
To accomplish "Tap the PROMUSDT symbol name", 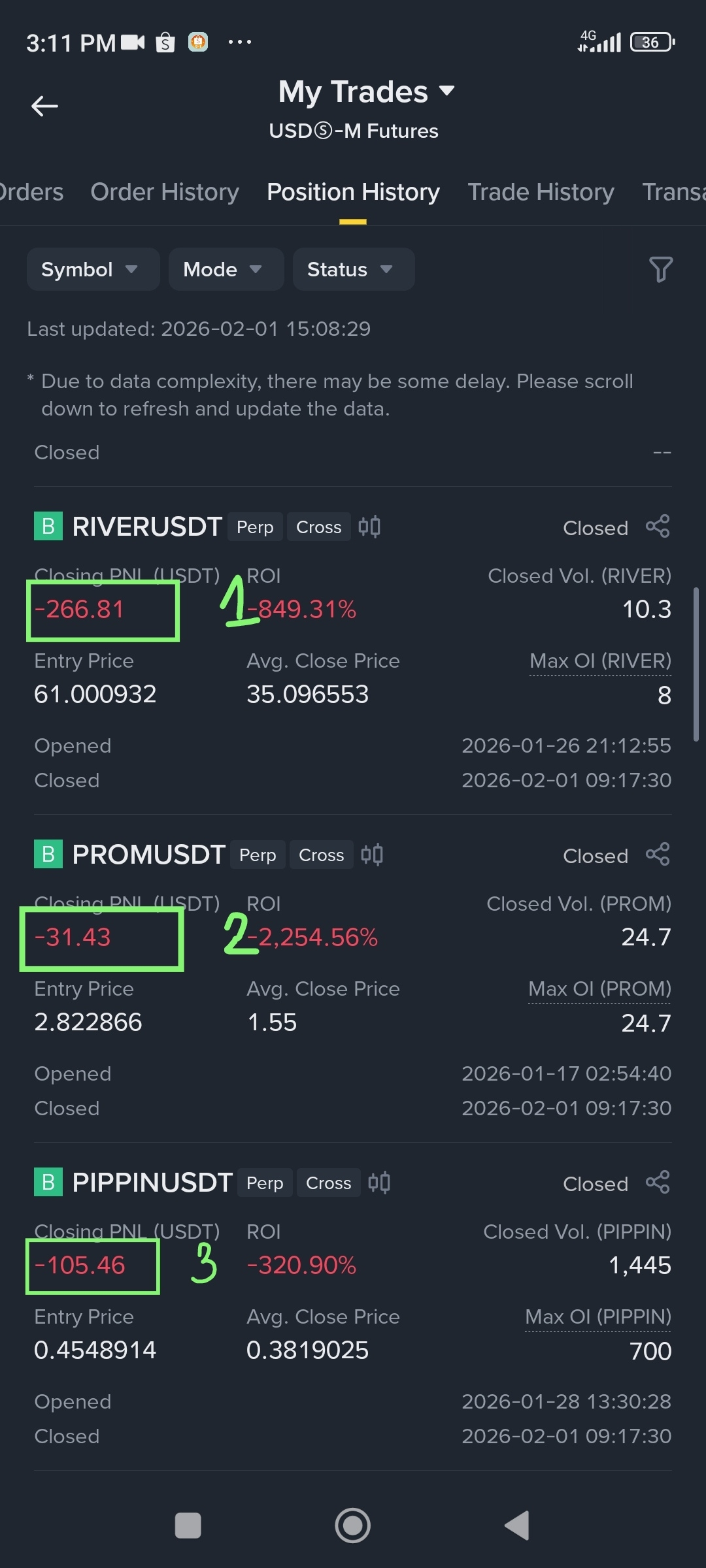I will [148, 855].
